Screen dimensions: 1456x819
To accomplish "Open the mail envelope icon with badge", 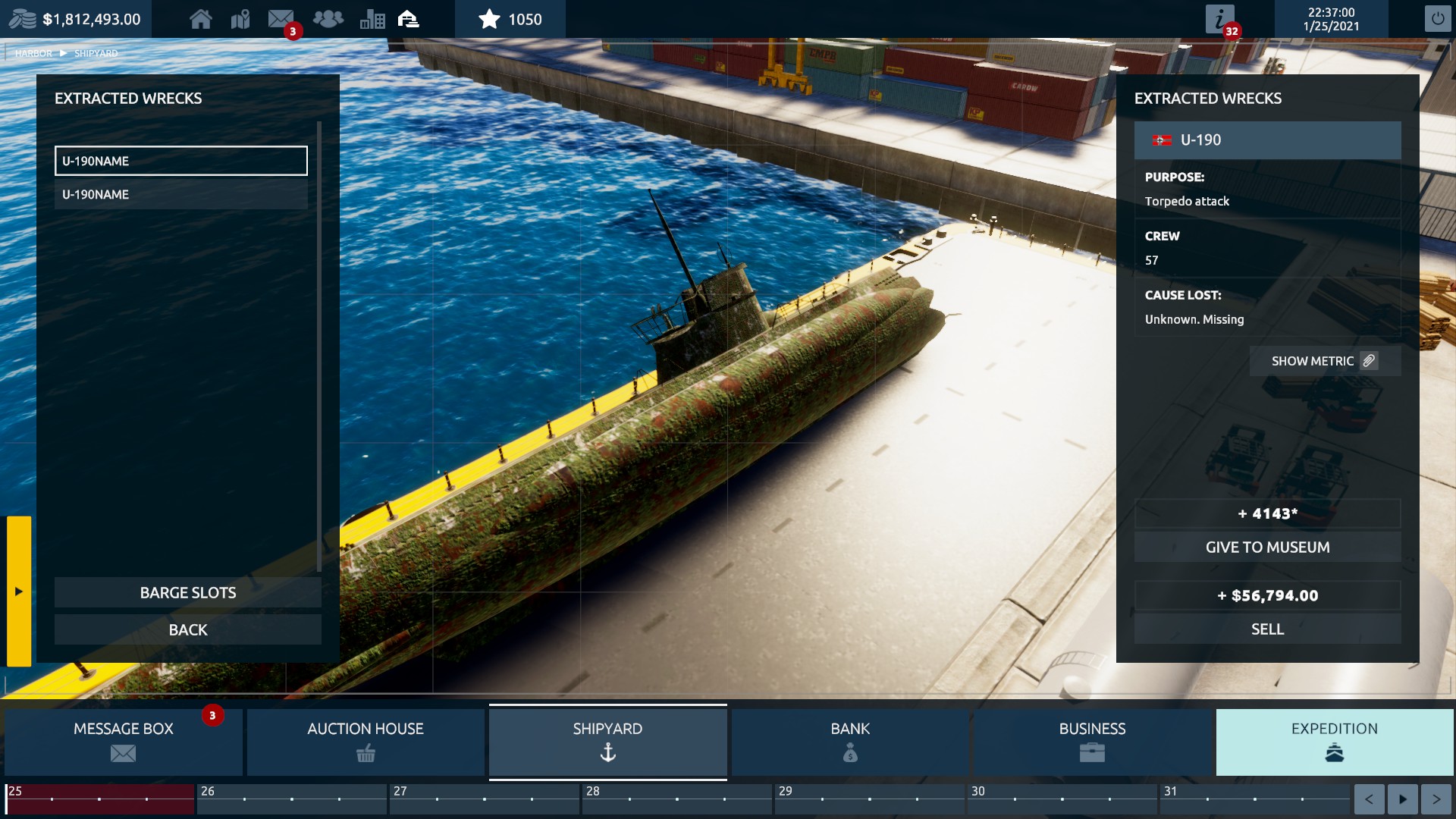I will pos(281,19).
